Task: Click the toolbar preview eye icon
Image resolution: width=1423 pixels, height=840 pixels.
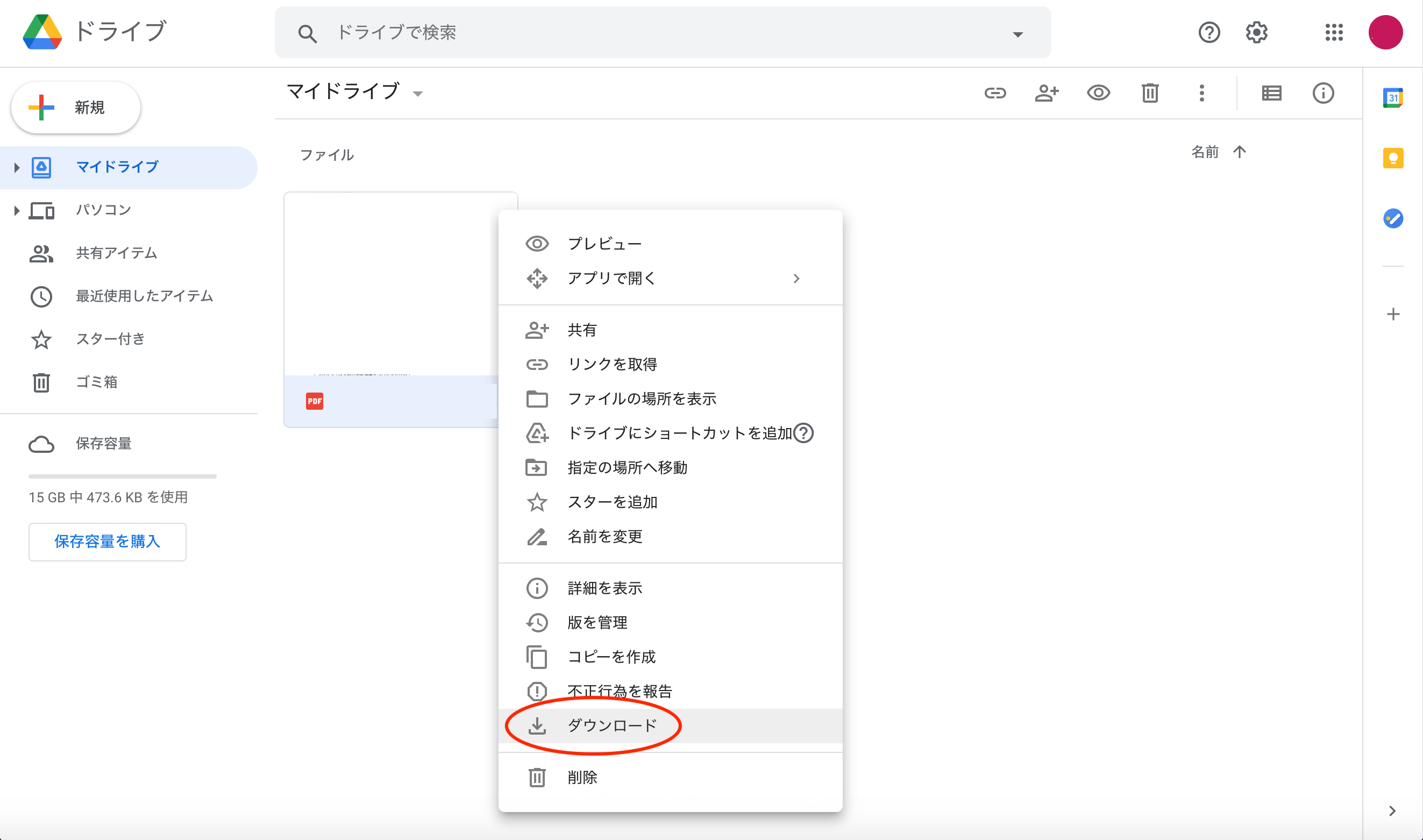Action: coord(1098,93)
